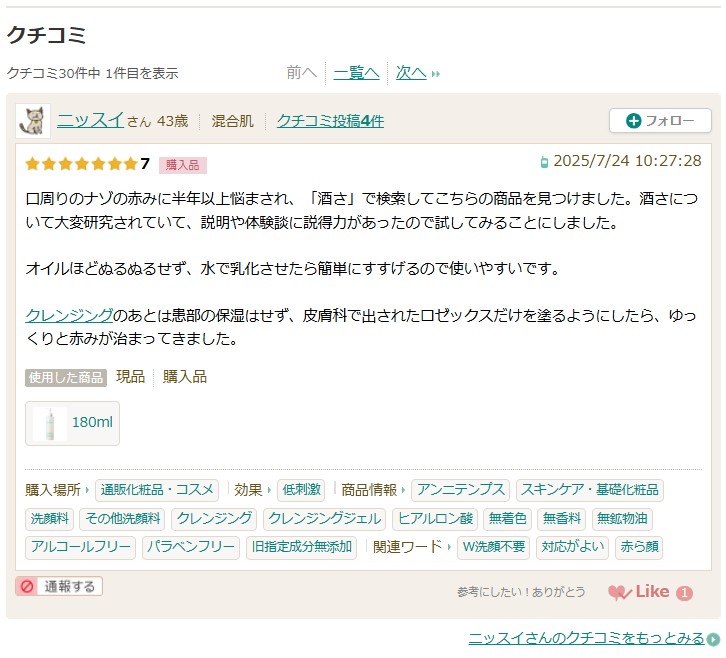Open ニッスイ user profile link
The image size is (726, 658).
click(x=90, y=121)
